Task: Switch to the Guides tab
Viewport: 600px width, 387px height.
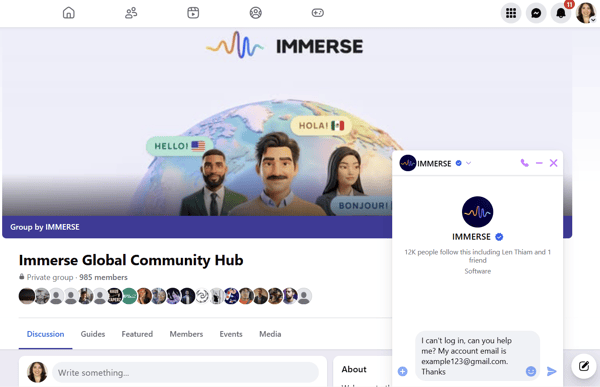Action: tap(93, 334)
